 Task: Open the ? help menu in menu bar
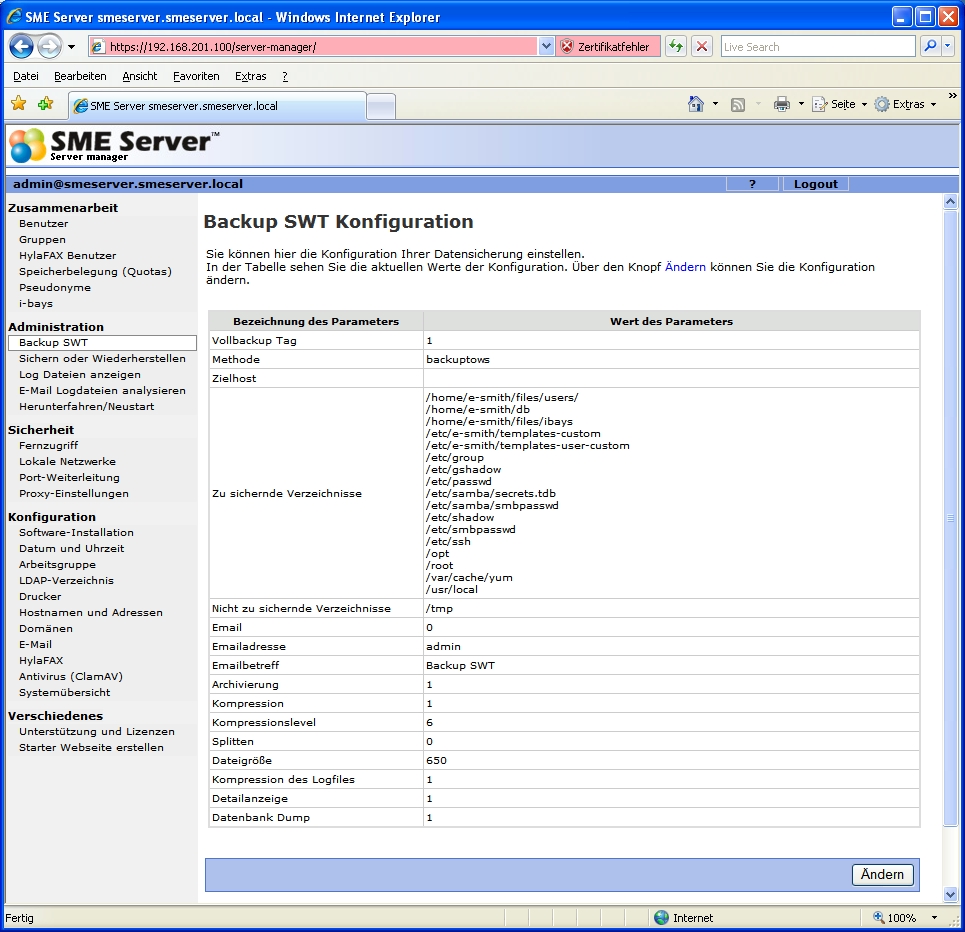click(285, 76)
